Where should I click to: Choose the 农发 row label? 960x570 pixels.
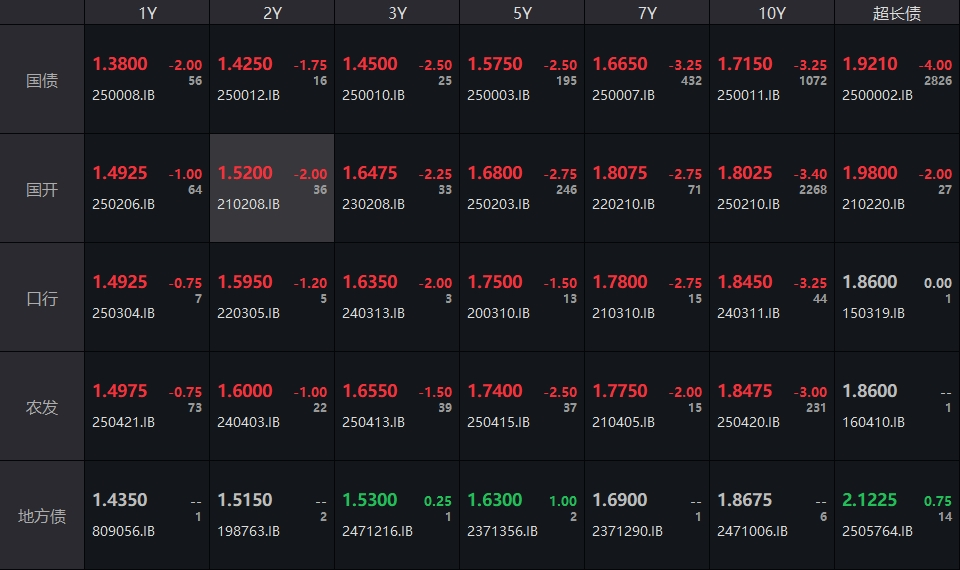tap(42, 407)
